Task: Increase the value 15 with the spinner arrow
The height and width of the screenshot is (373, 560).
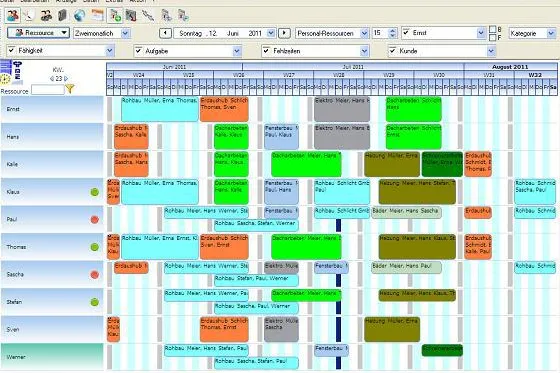Action: pyautogui.click(x=393, y=30)
